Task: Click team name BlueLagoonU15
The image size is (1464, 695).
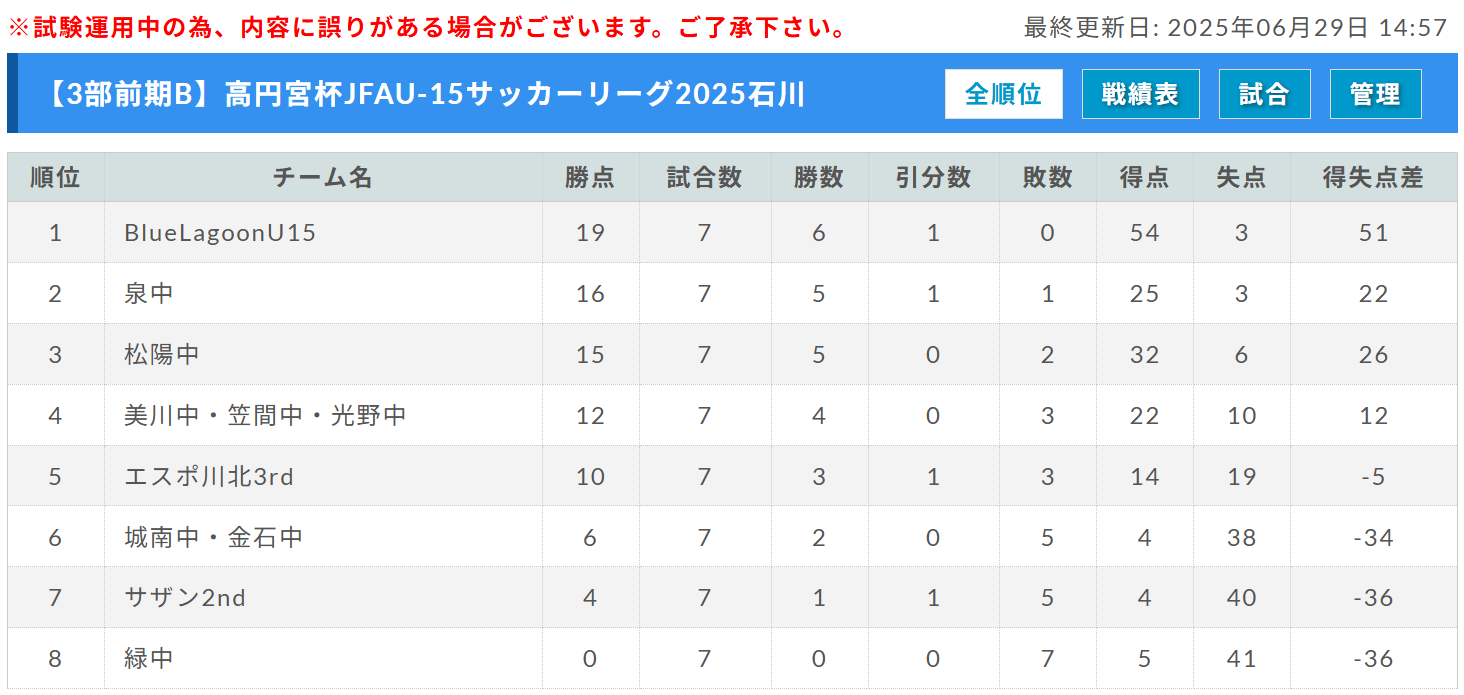Action: pos(220,233)
